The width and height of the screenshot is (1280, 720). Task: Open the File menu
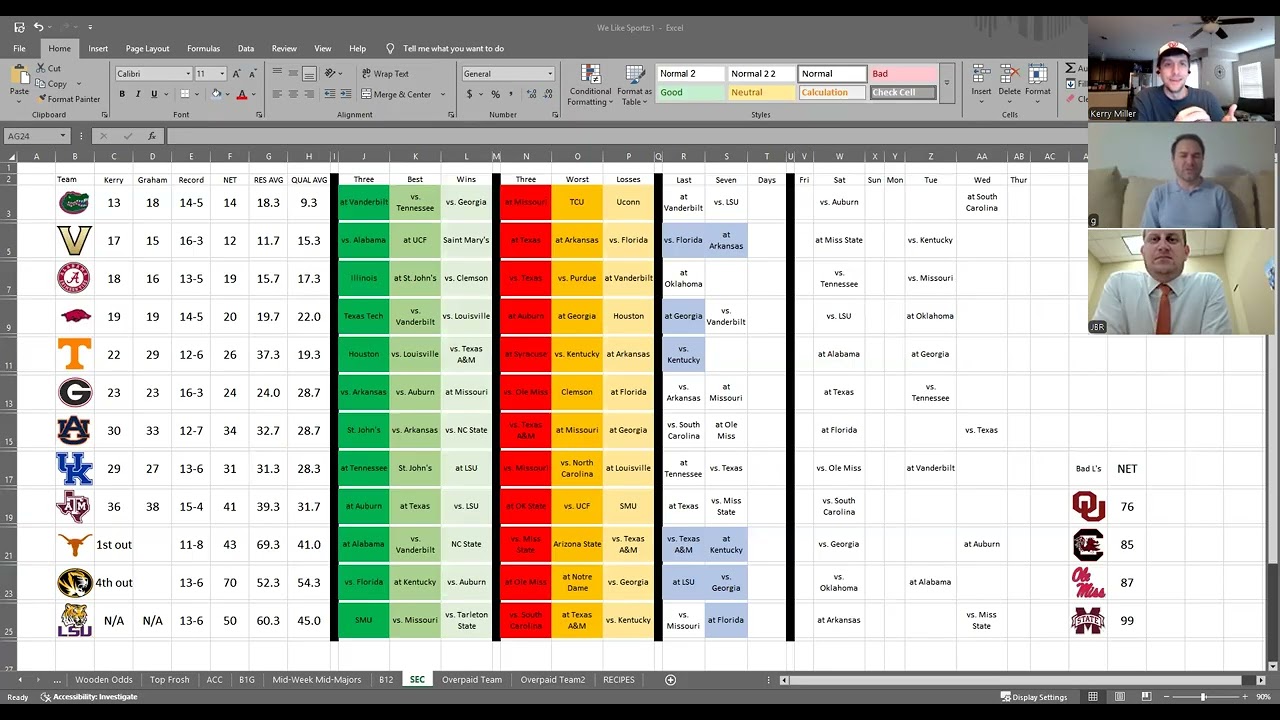click(x=19, y=48)
